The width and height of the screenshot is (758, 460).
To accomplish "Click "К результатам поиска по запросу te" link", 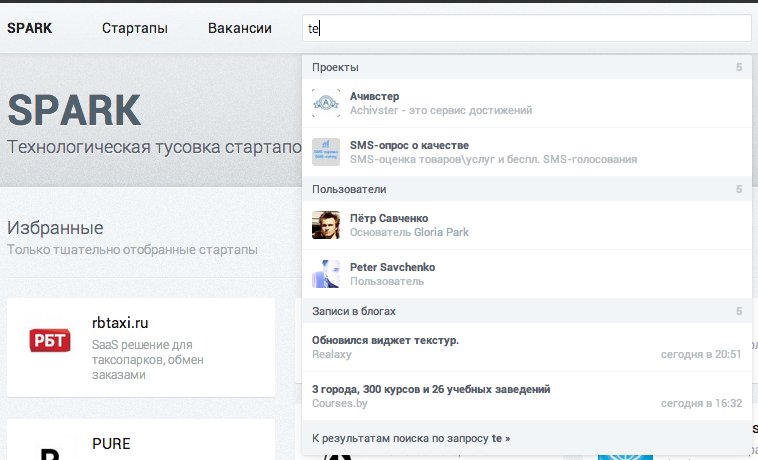I will pos(411,438).
